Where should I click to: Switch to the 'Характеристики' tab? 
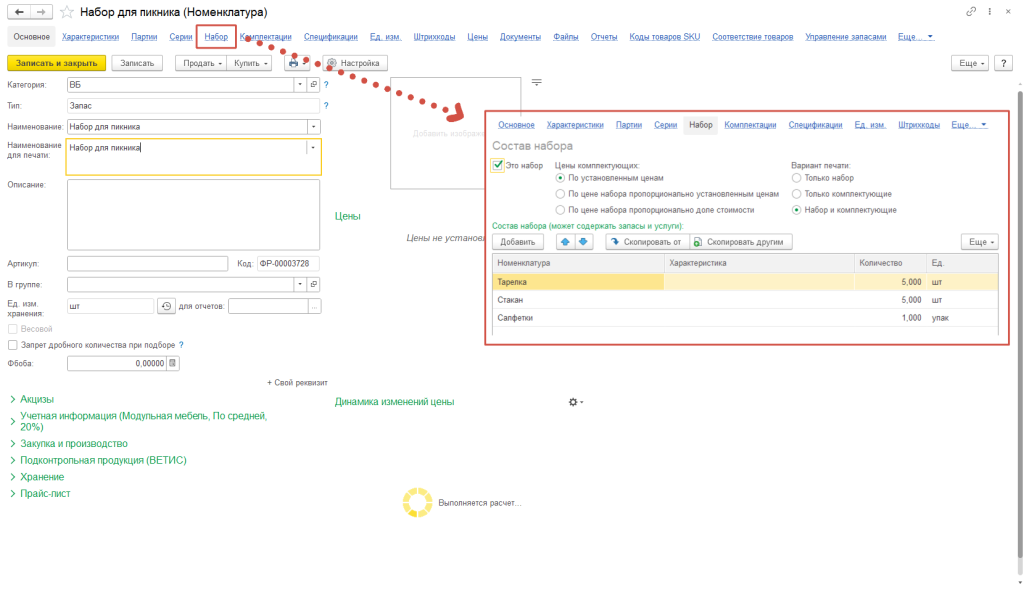(90, 37)
